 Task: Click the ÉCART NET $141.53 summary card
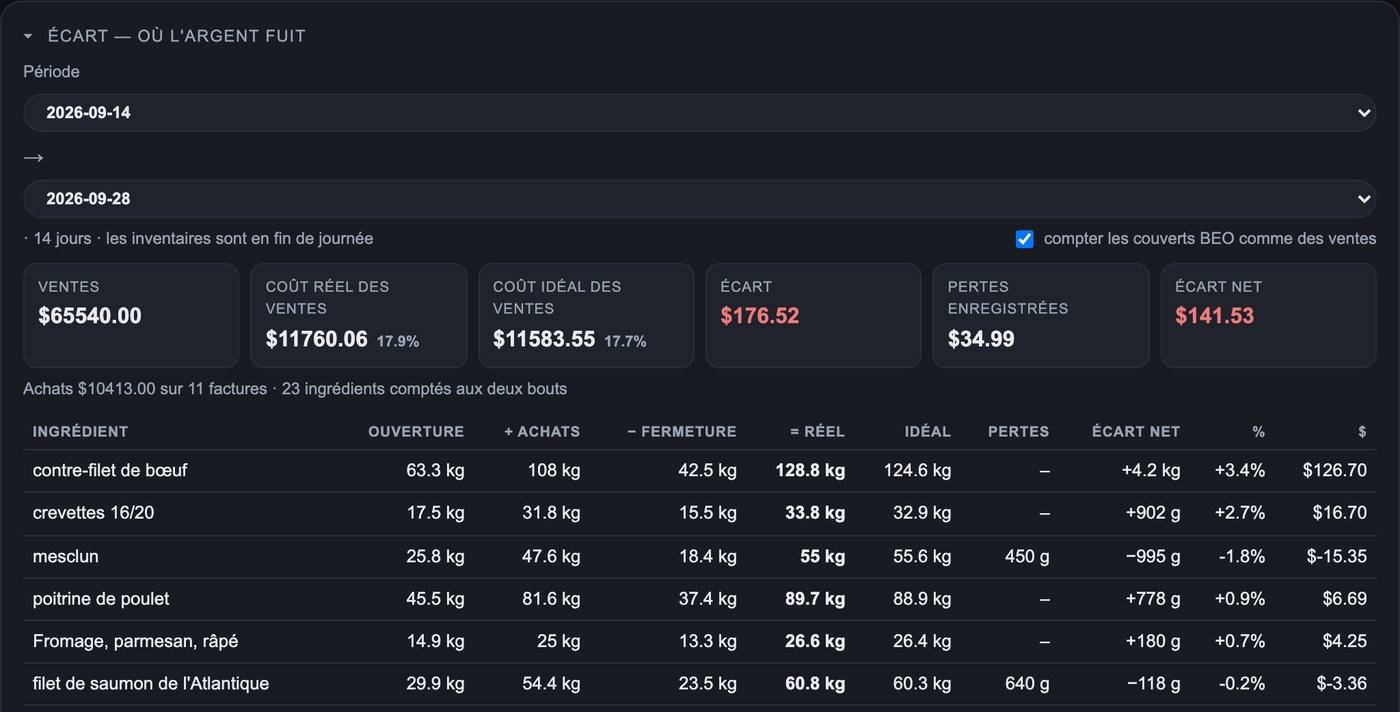pos(1268,316)
